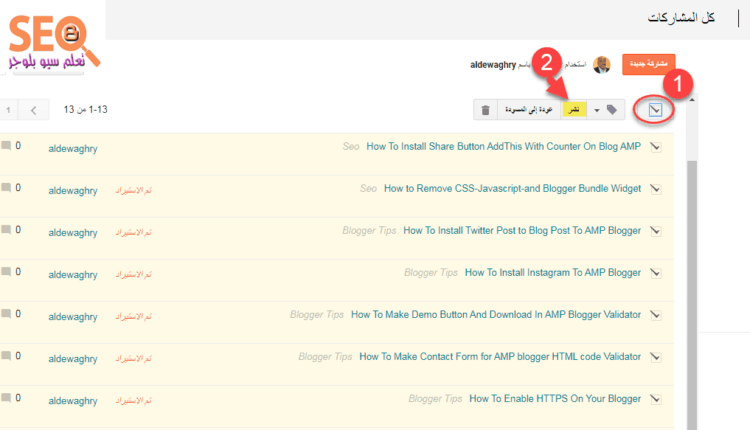Viewport: 750px width, 430px height.
Task: Check the Share Button AddThis post checkbox
Action: tap(656, 147)
